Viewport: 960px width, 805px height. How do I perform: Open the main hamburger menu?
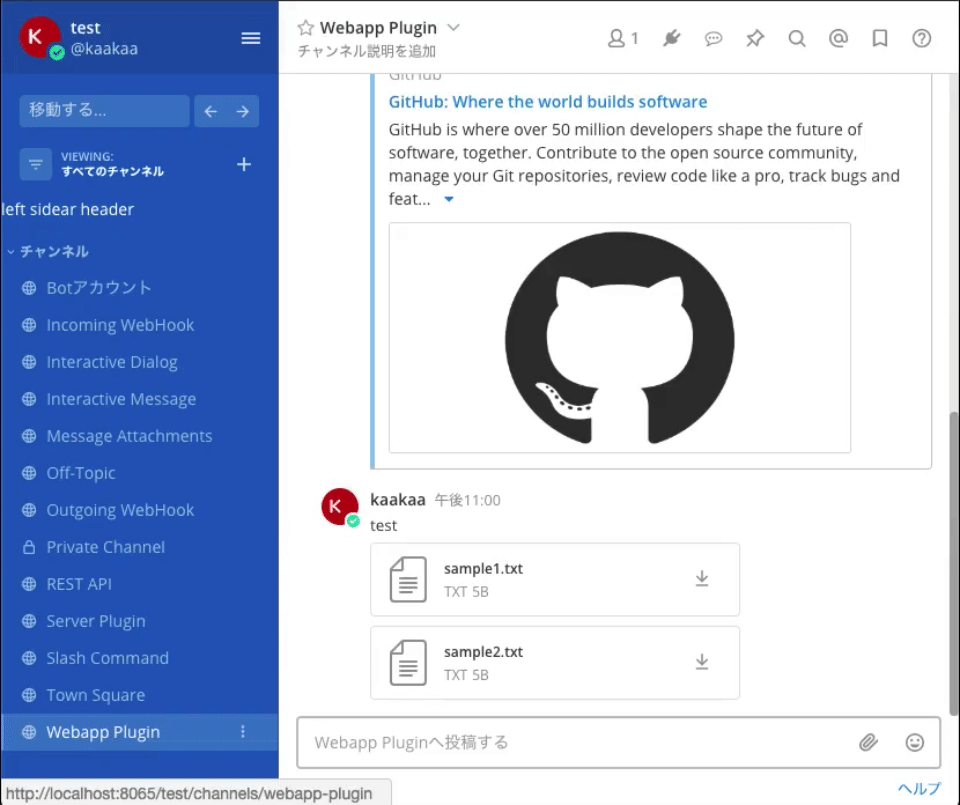coord(250,38)
